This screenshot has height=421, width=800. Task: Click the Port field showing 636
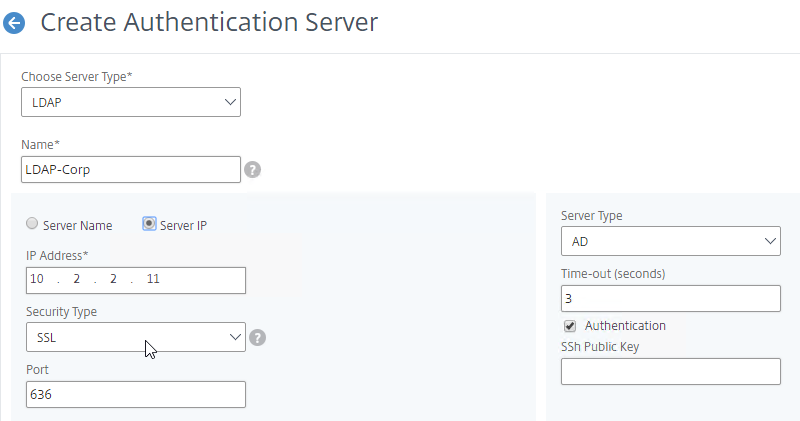click(136, 394)
